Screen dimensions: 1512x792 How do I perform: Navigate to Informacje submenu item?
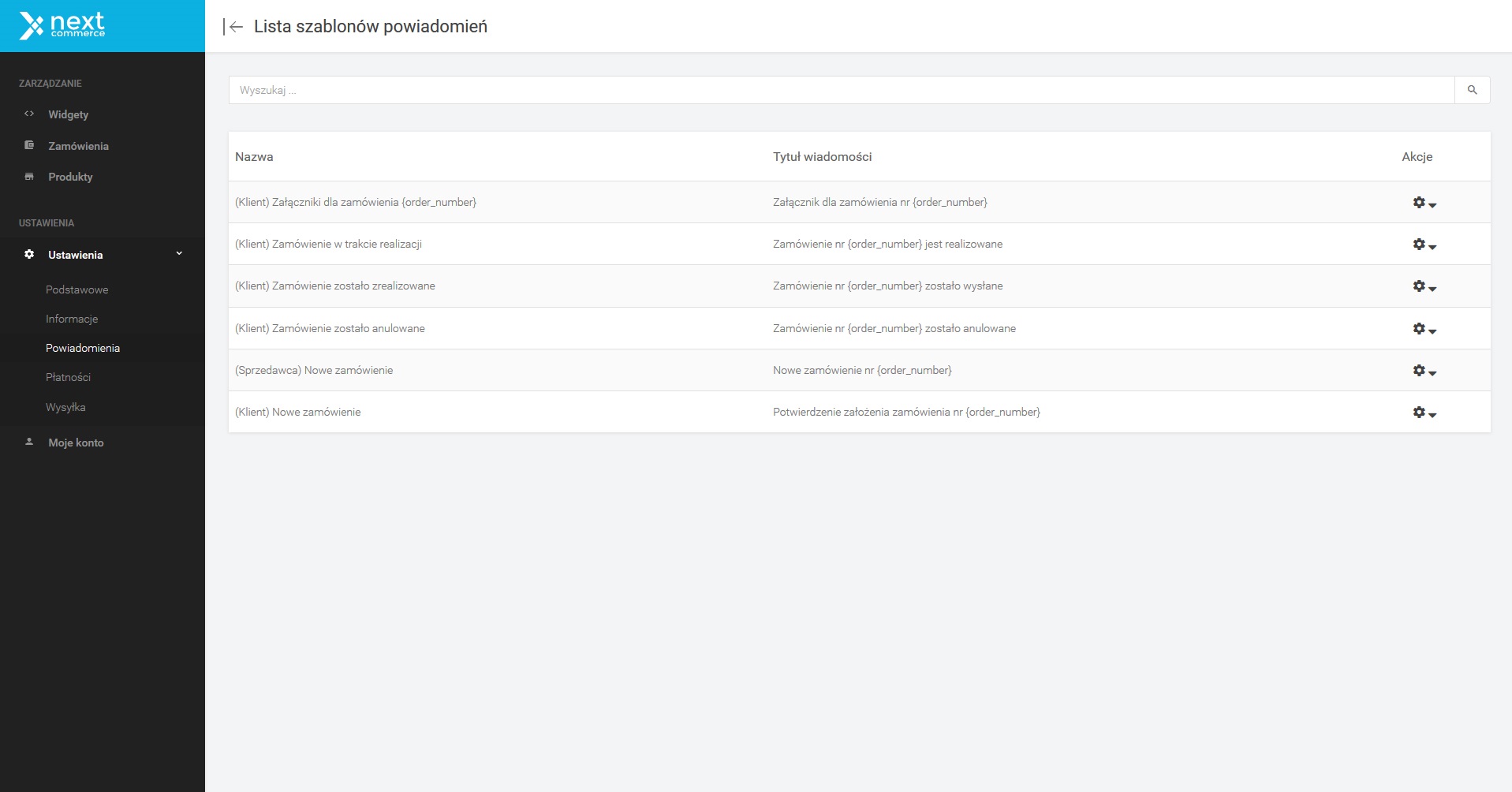(72, 319)
